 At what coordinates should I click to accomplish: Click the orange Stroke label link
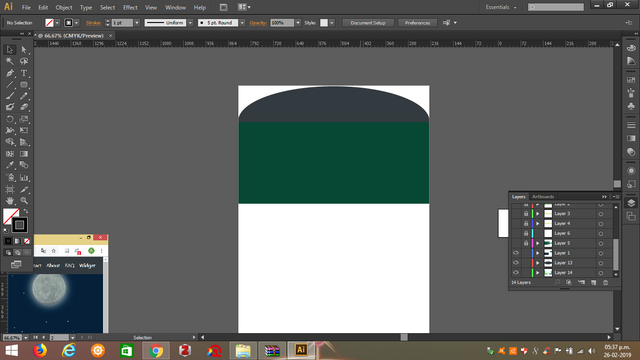tap(93, 23)
